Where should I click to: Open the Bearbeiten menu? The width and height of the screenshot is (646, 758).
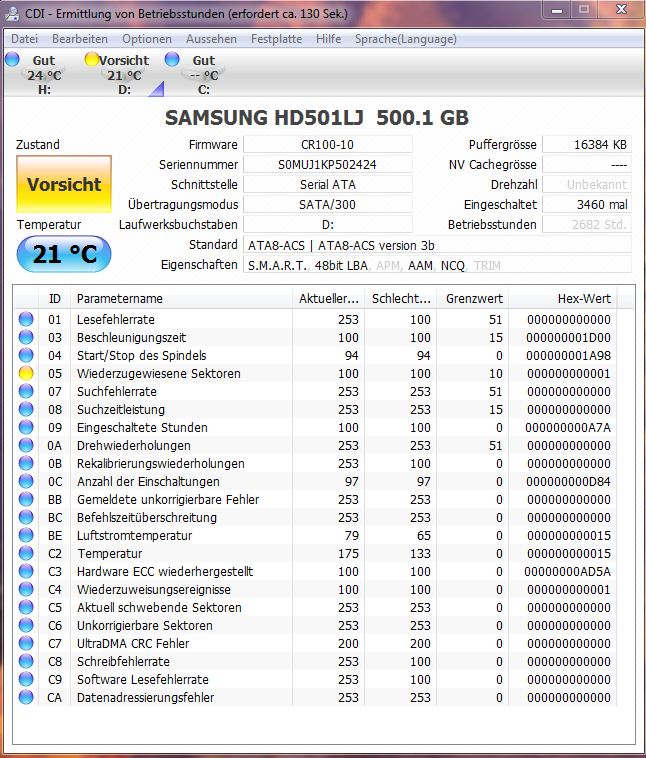click(x=80, y=39)
